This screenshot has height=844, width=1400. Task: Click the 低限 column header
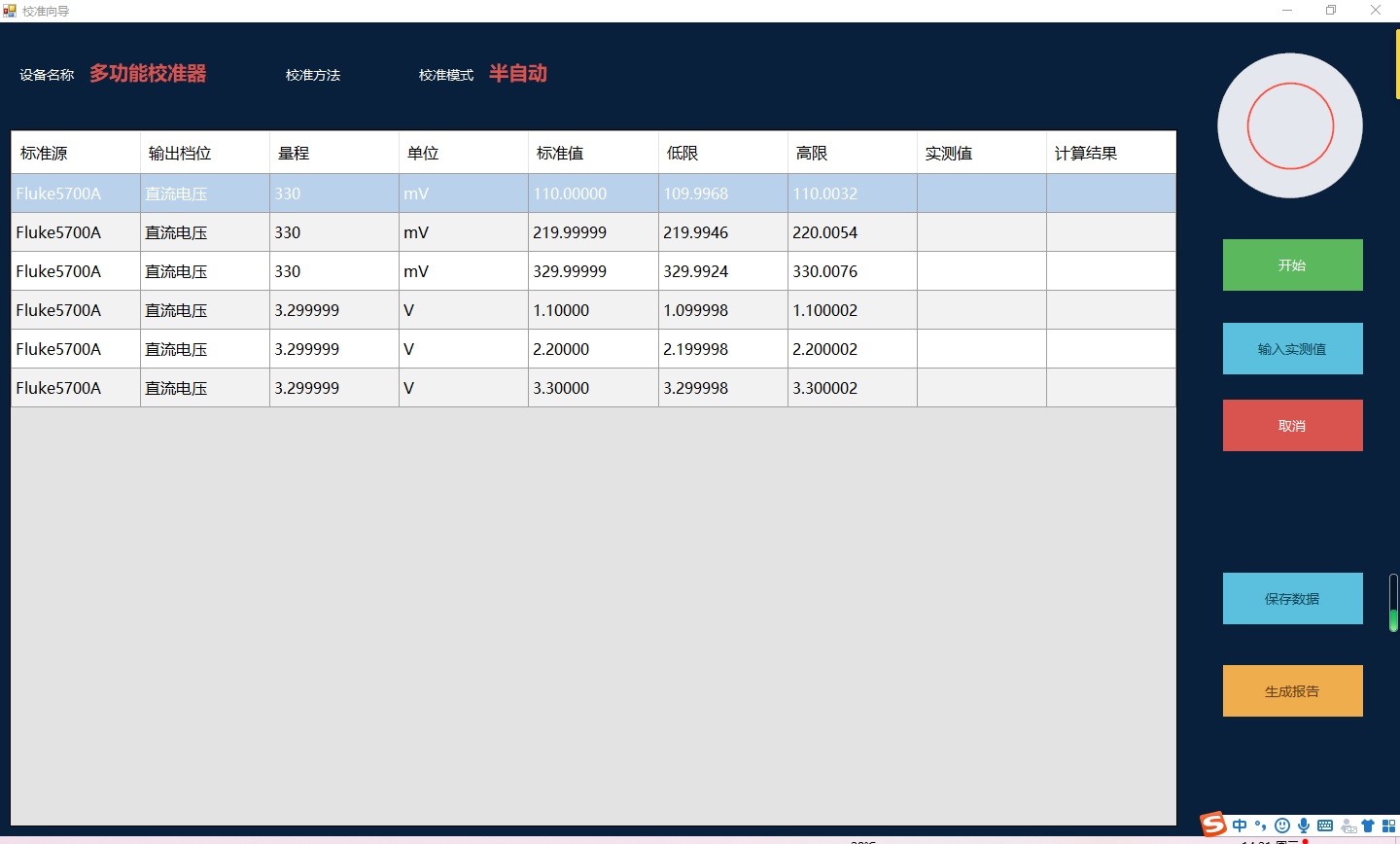click(723, 153)
